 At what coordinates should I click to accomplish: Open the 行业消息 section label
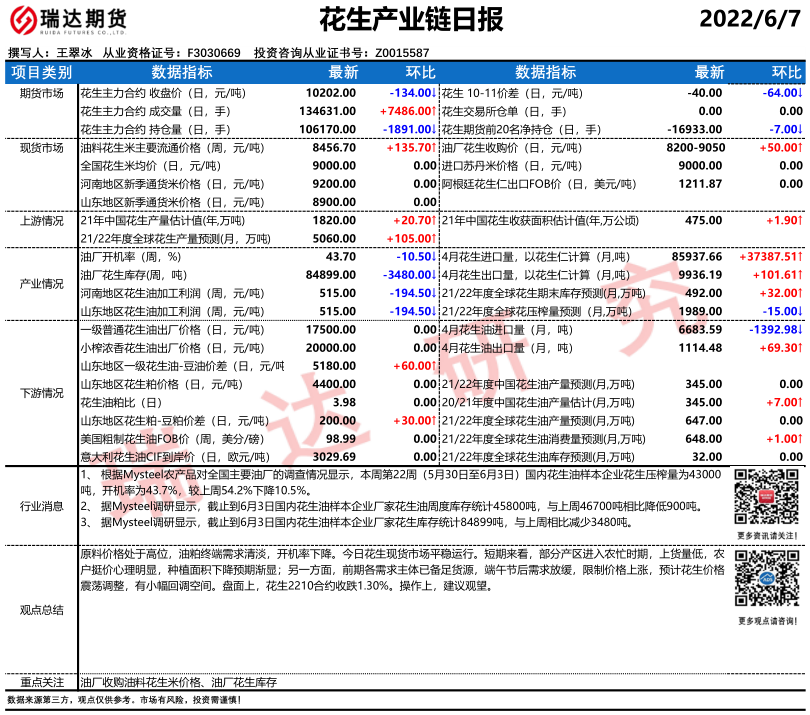coord(41,506)
